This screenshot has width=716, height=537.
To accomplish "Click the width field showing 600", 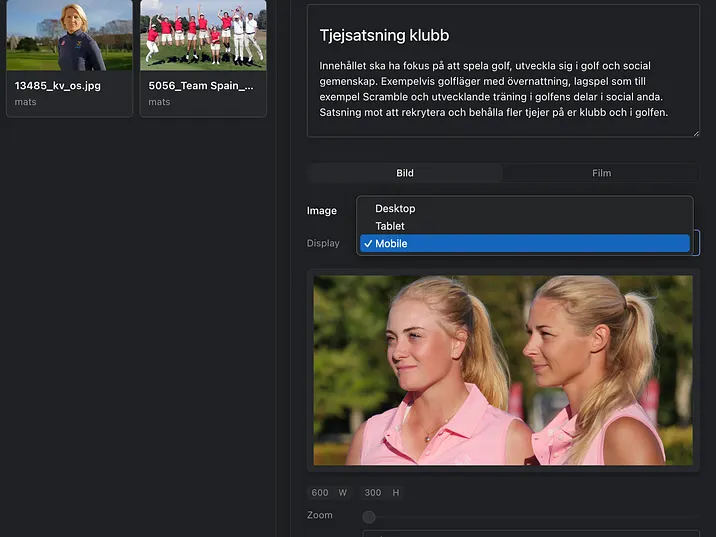I will tap(320, 493).
